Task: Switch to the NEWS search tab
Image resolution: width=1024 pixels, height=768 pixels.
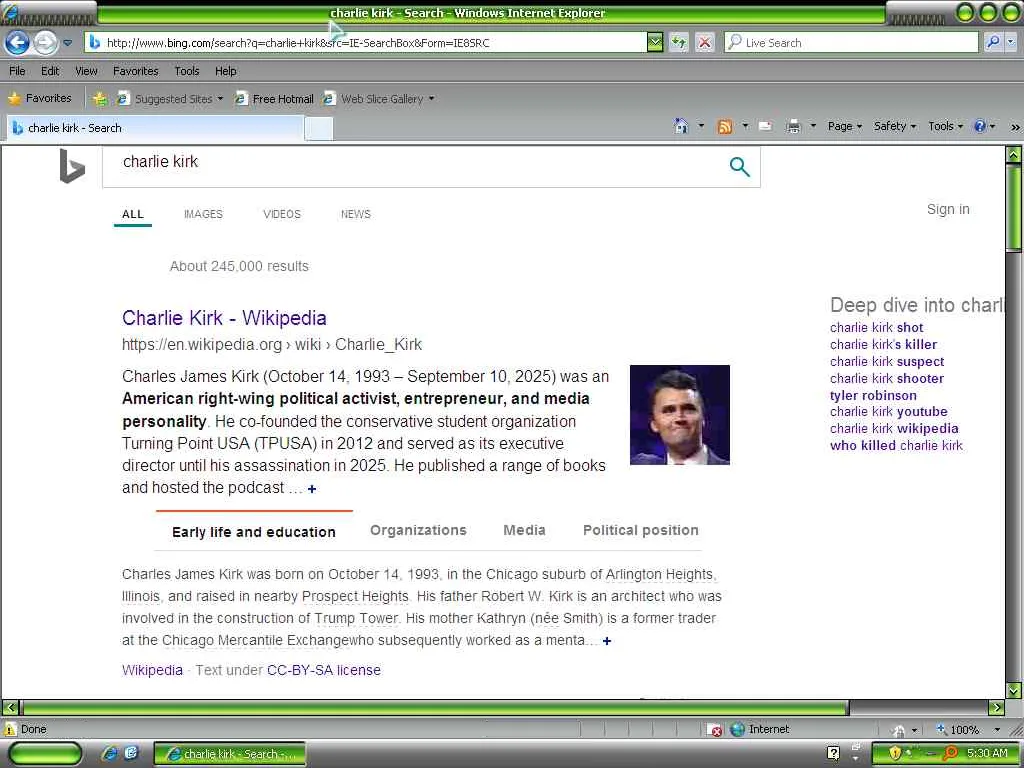Action: coord(355,214)
